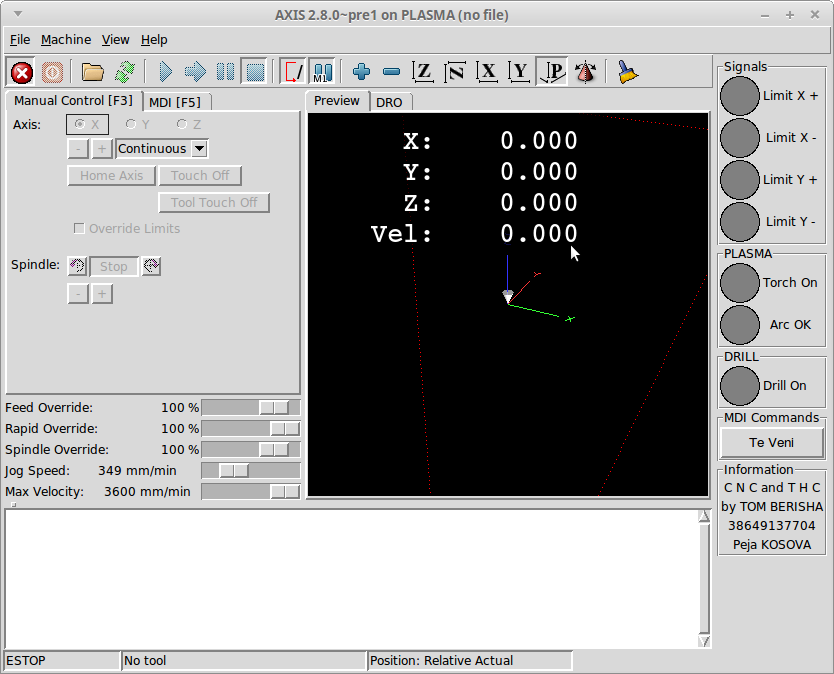Screen dimensions: 834x674
Task: Click the Touch Off button
Action: (x=200, y=176)
